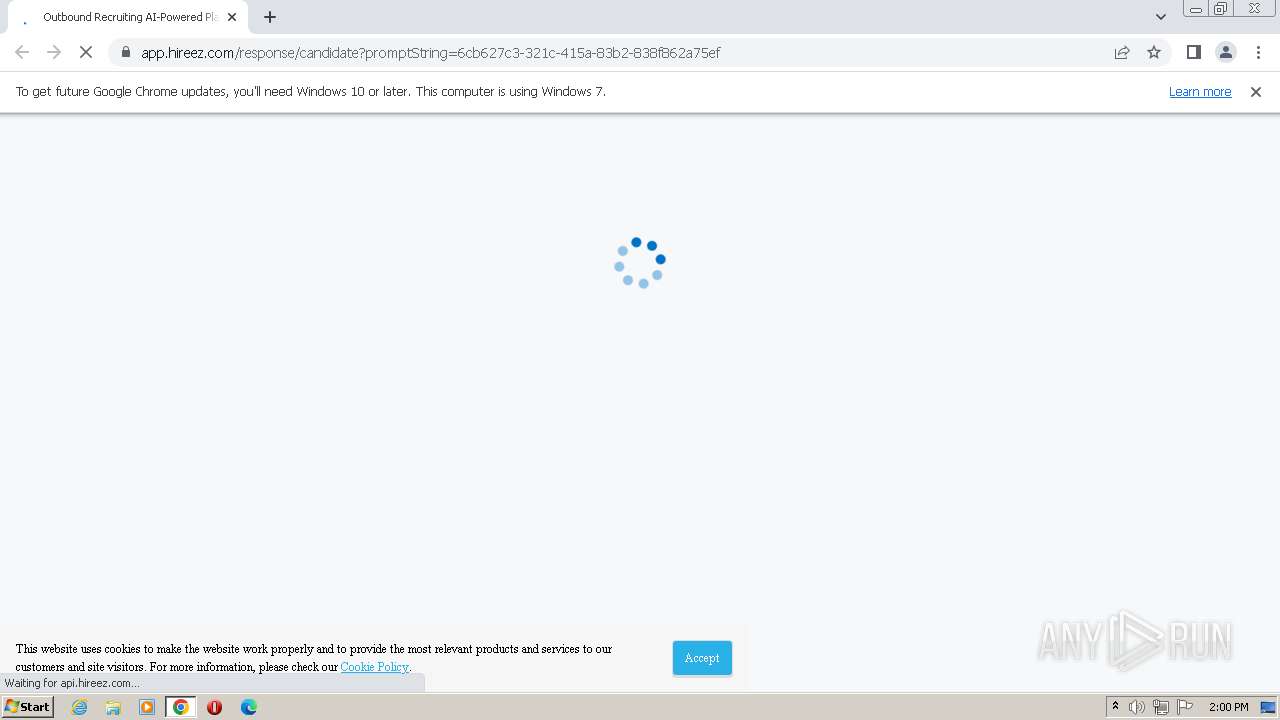The image size is (1280, 720).
Task: Open Windows Explorer folder from taskbar
Action: click(x=113, y=707)
